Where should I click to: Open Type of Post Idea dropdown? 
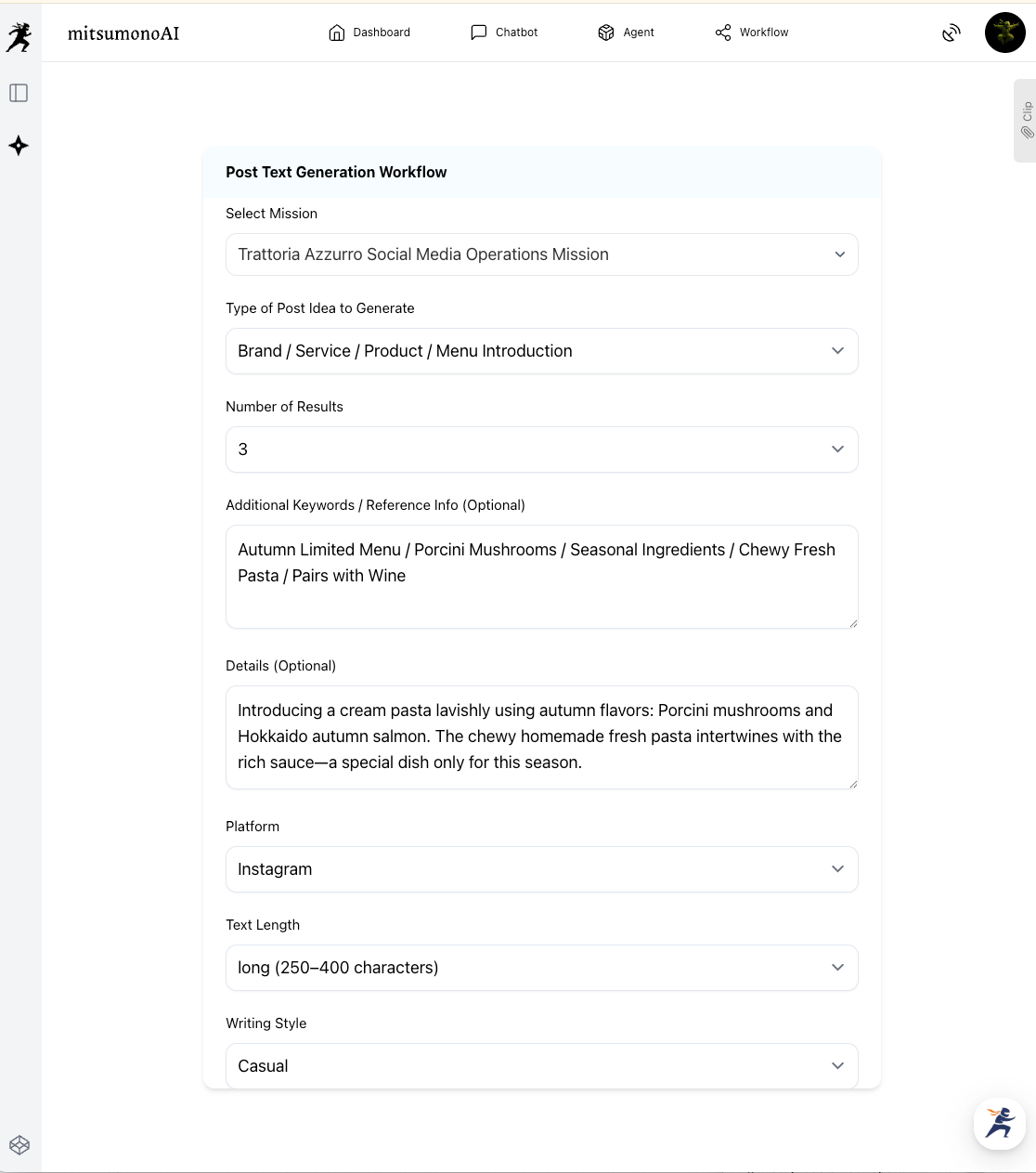541,351
